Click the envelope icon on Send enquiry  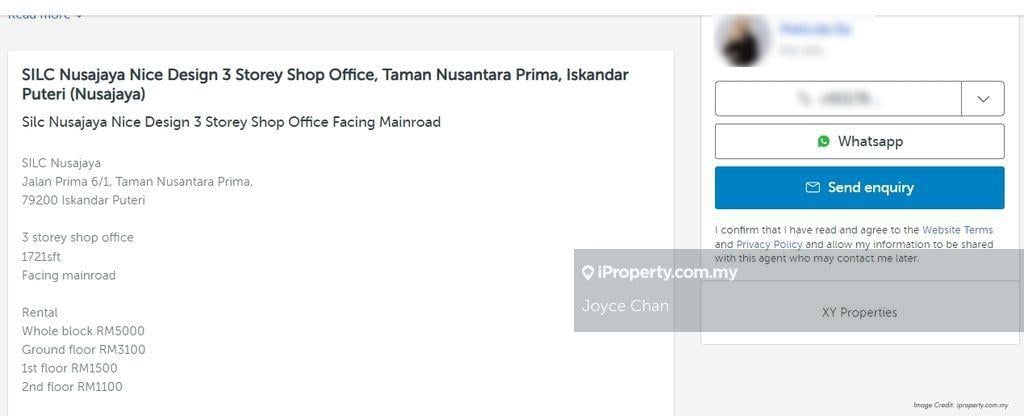coord(813,188)
